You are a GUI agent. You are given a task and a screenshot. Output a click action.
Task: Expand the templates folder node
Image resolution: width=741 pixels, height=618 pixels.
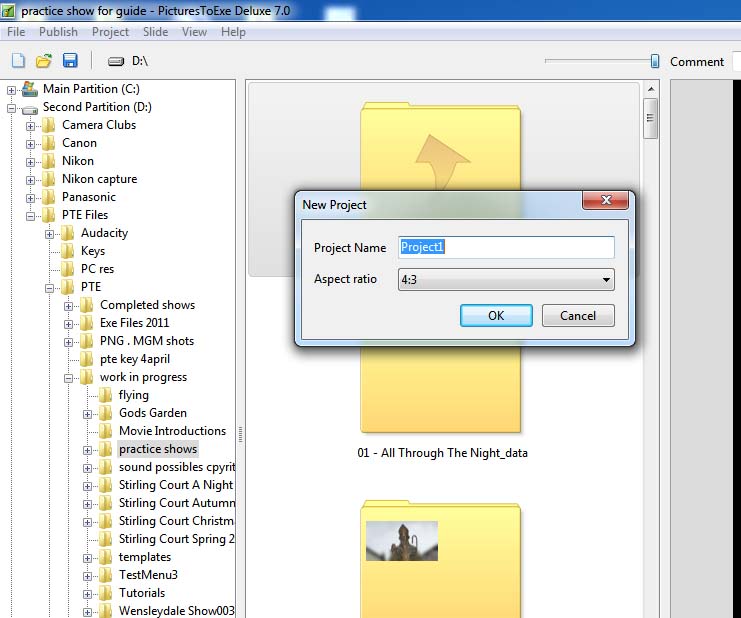click(87, 558)
